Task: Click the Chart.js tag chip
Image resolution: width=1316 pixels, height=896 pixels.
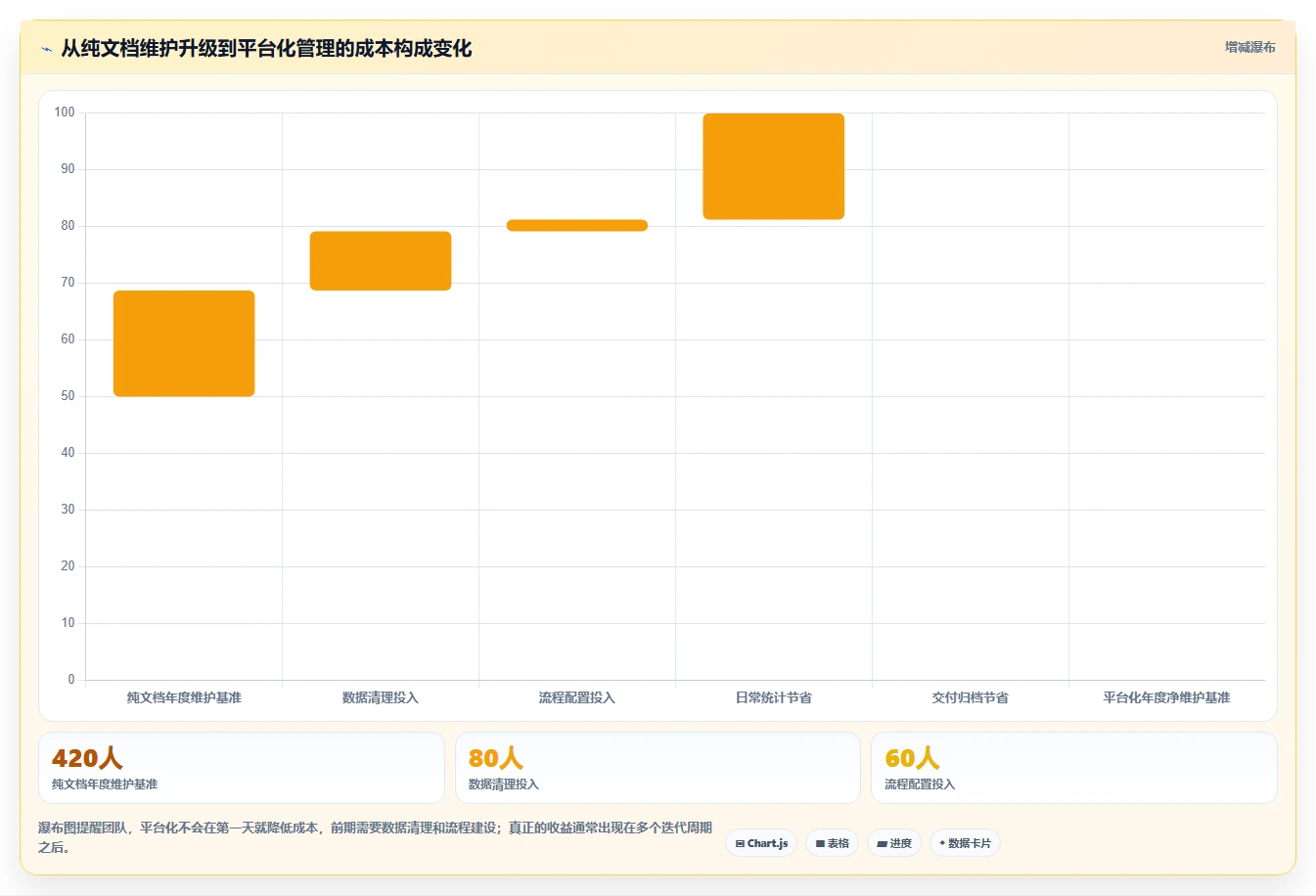Action: pos(761,843)
